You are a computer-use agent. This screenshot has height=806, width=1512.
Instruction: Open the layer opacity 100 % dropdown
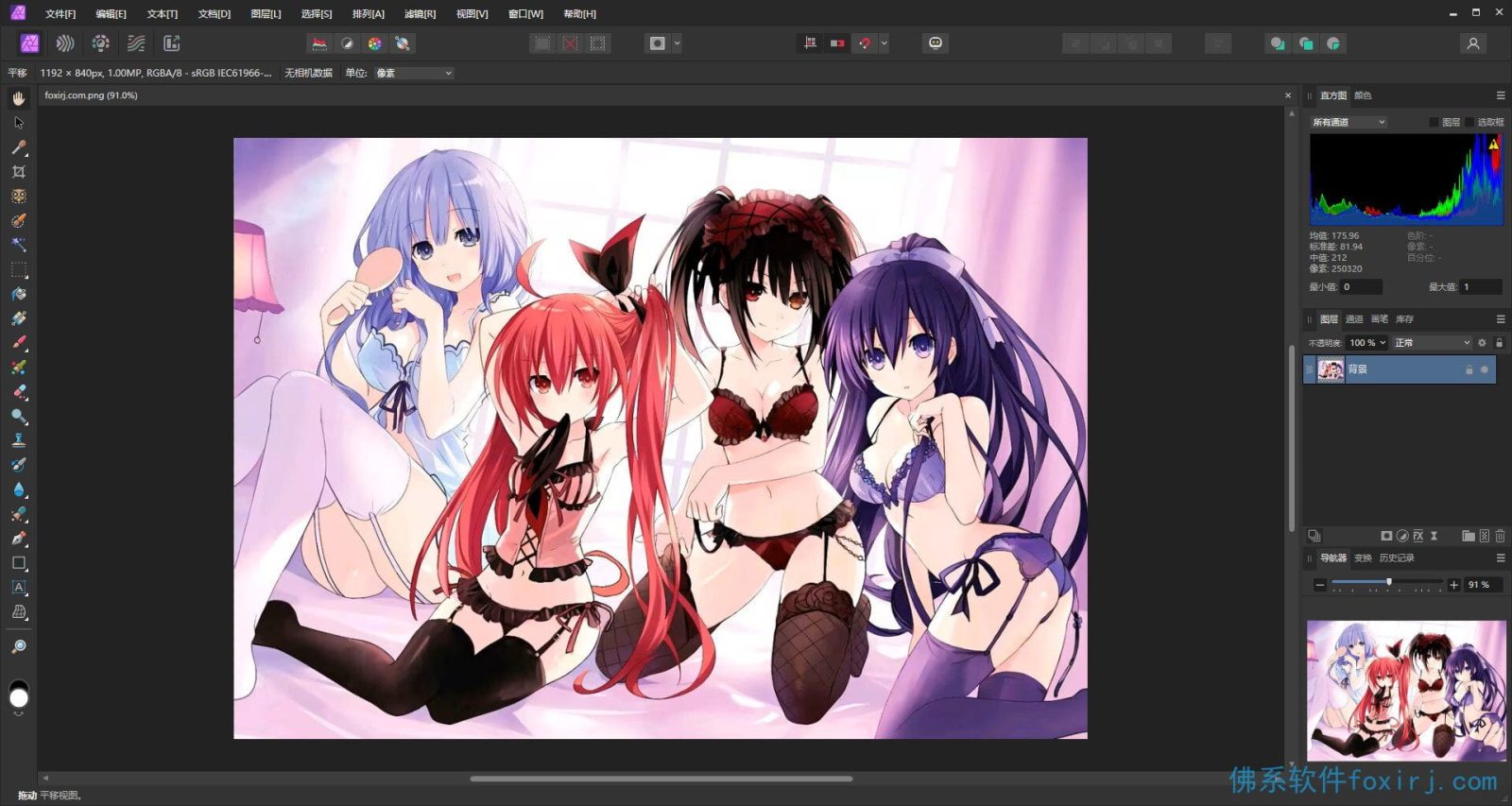coord(1367,343)
